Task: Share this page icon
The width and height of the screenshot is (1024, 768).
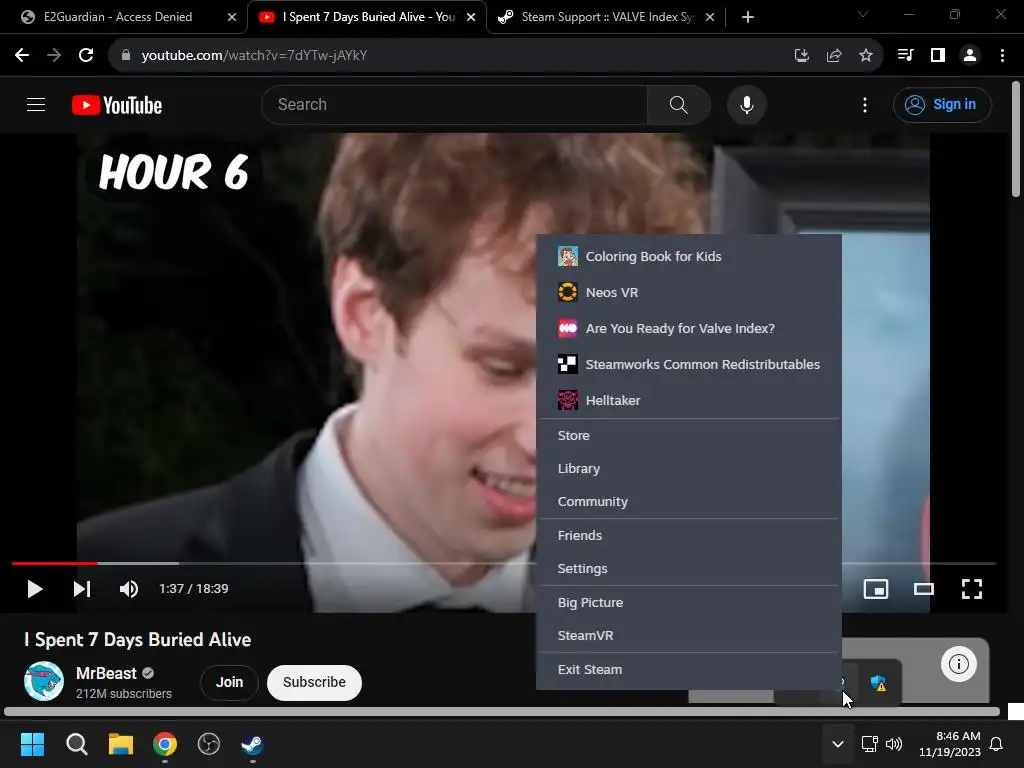Action: pos(833,56)
